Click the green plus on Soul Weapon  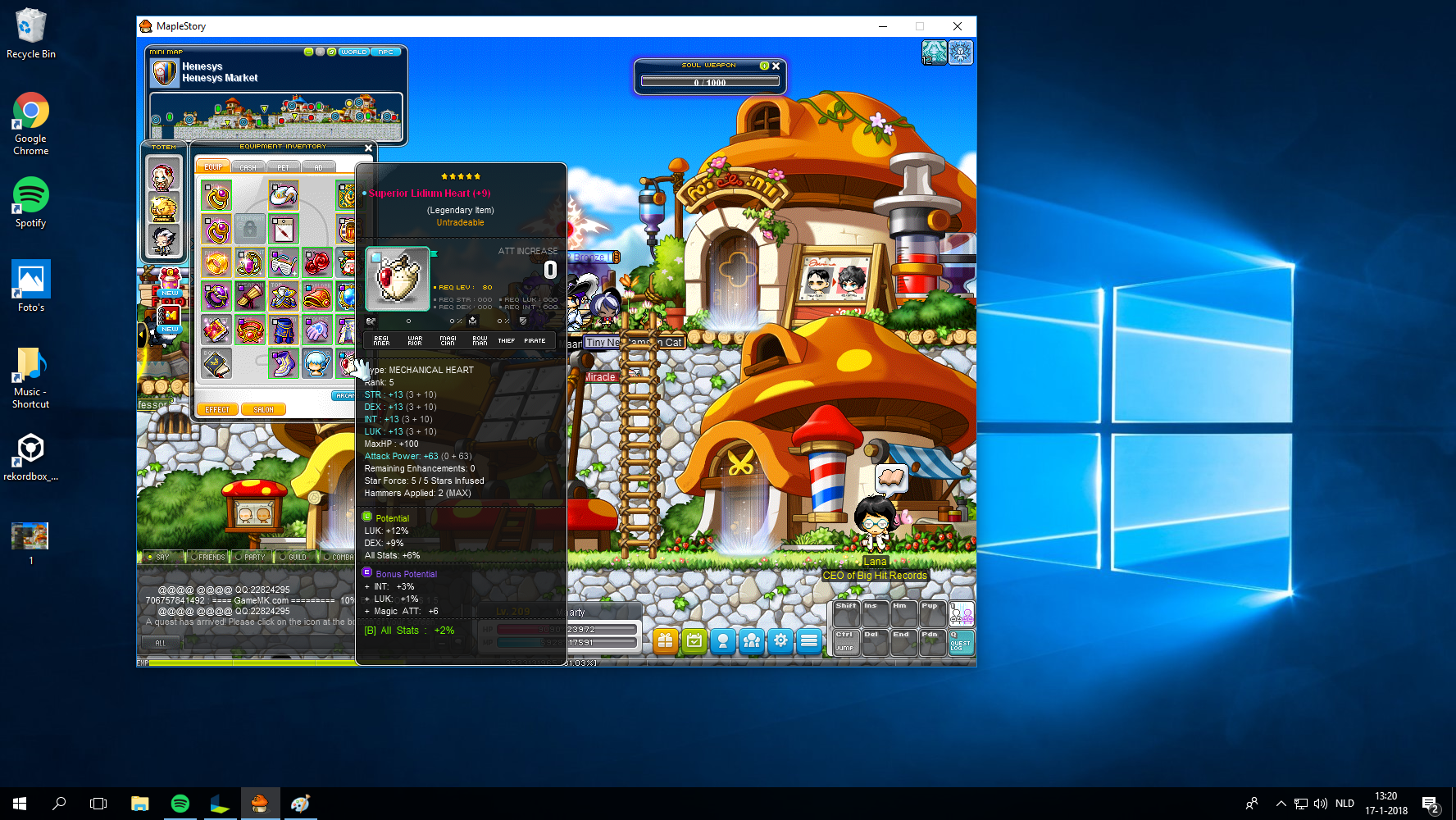(x=764, y=66)
